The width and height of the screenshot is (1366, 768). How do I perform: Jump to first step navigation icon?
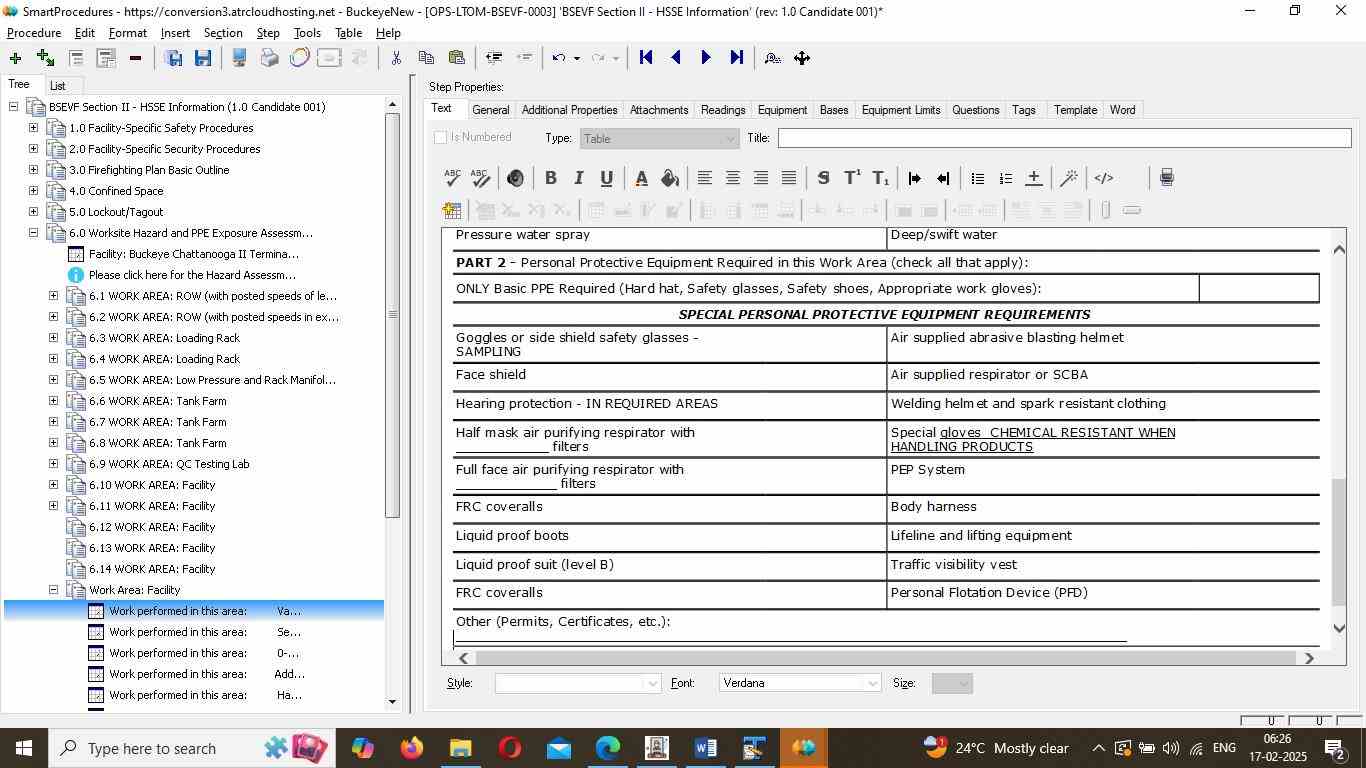pos(646,58)
